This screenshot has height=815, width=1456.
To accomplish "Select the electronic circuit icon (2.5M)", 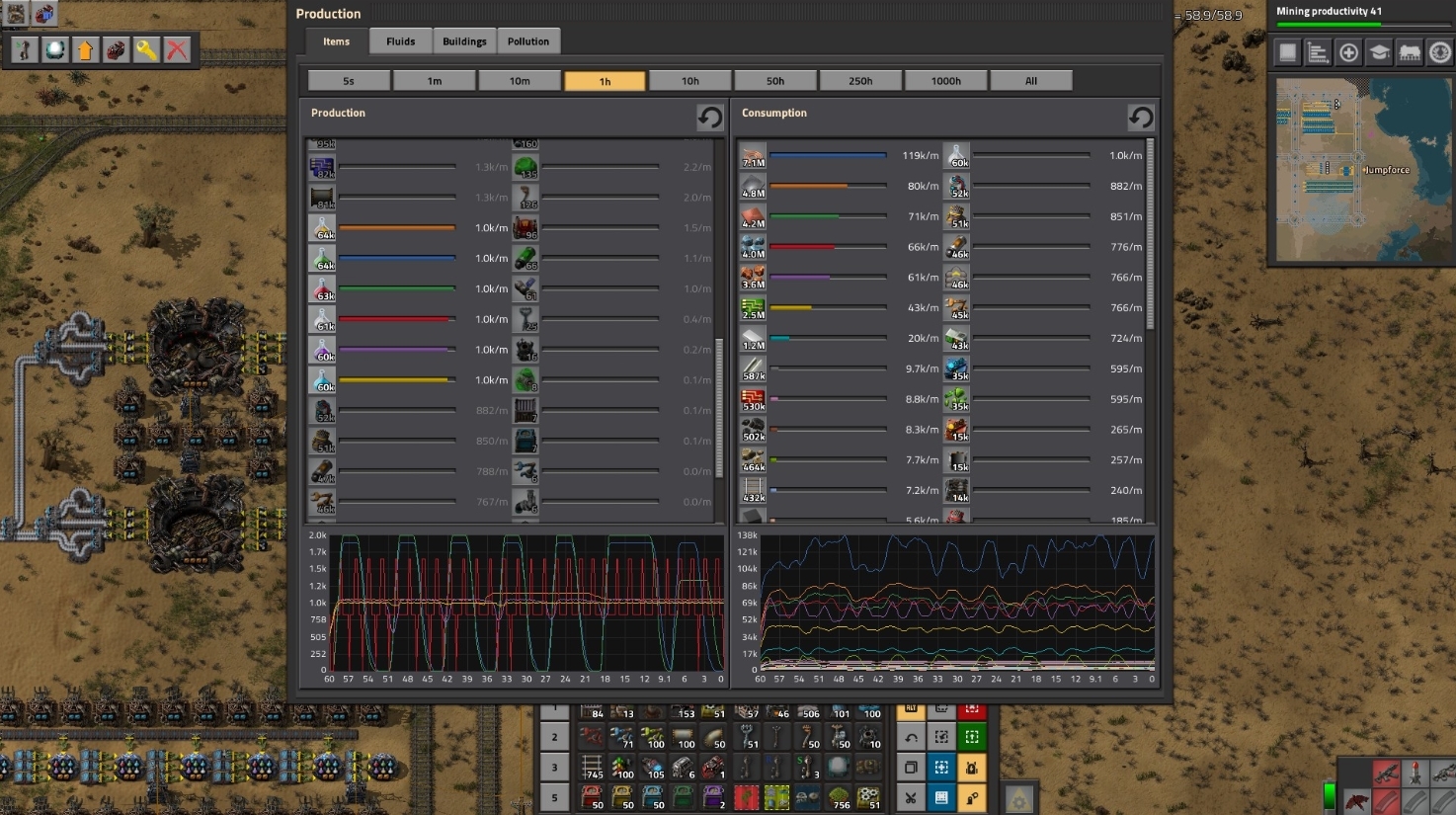I will click(753, 309).
